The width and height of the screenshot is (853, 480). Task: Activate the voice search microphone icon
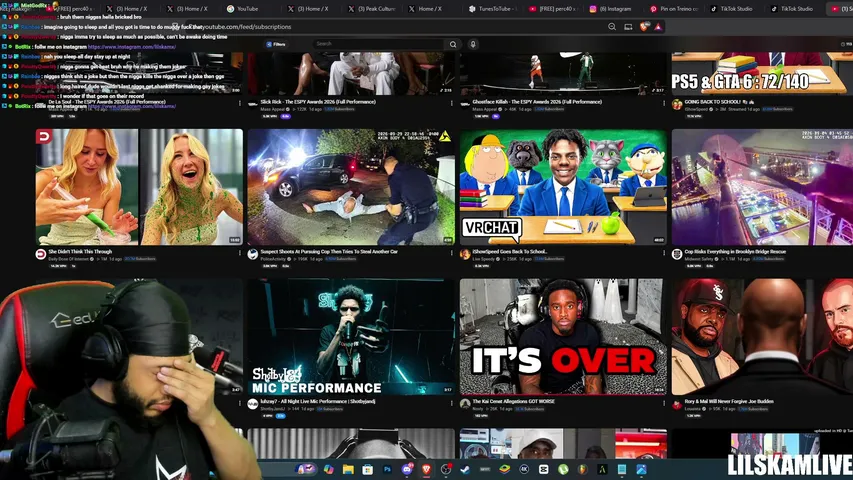(x=473, y=44)
